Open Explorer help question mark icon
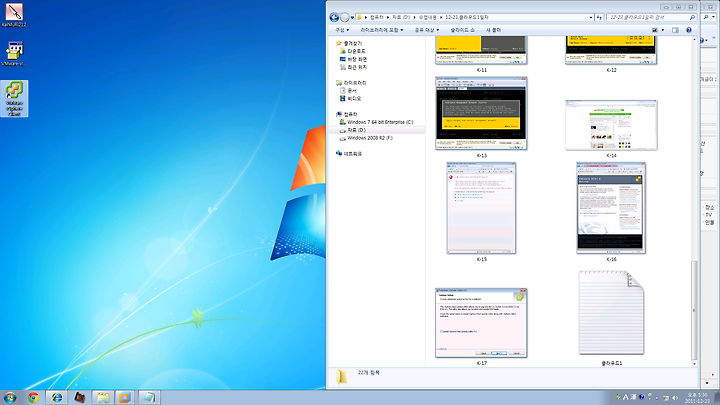The height and width of the screenshot is (405, 720). click(689, 30)
